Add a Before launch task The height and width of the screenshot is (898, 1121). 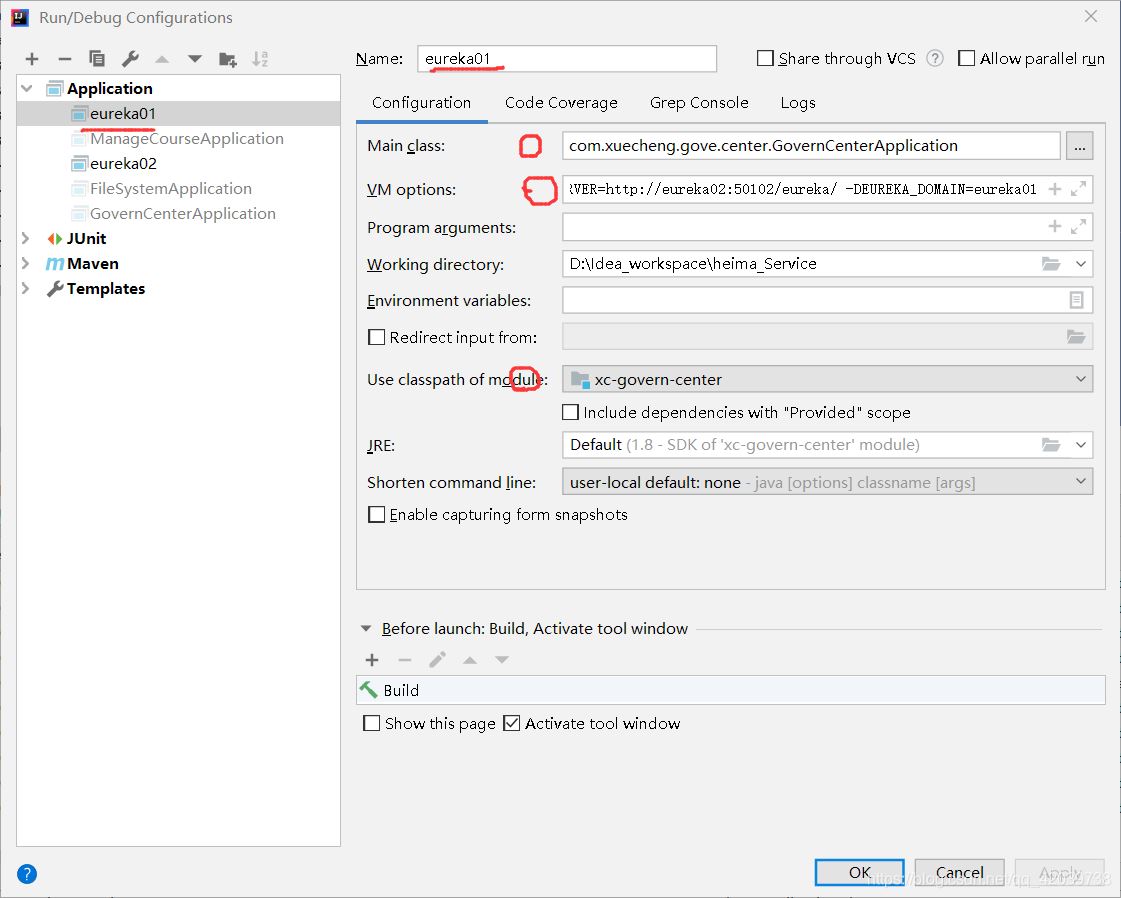click(x=372, y=660)
